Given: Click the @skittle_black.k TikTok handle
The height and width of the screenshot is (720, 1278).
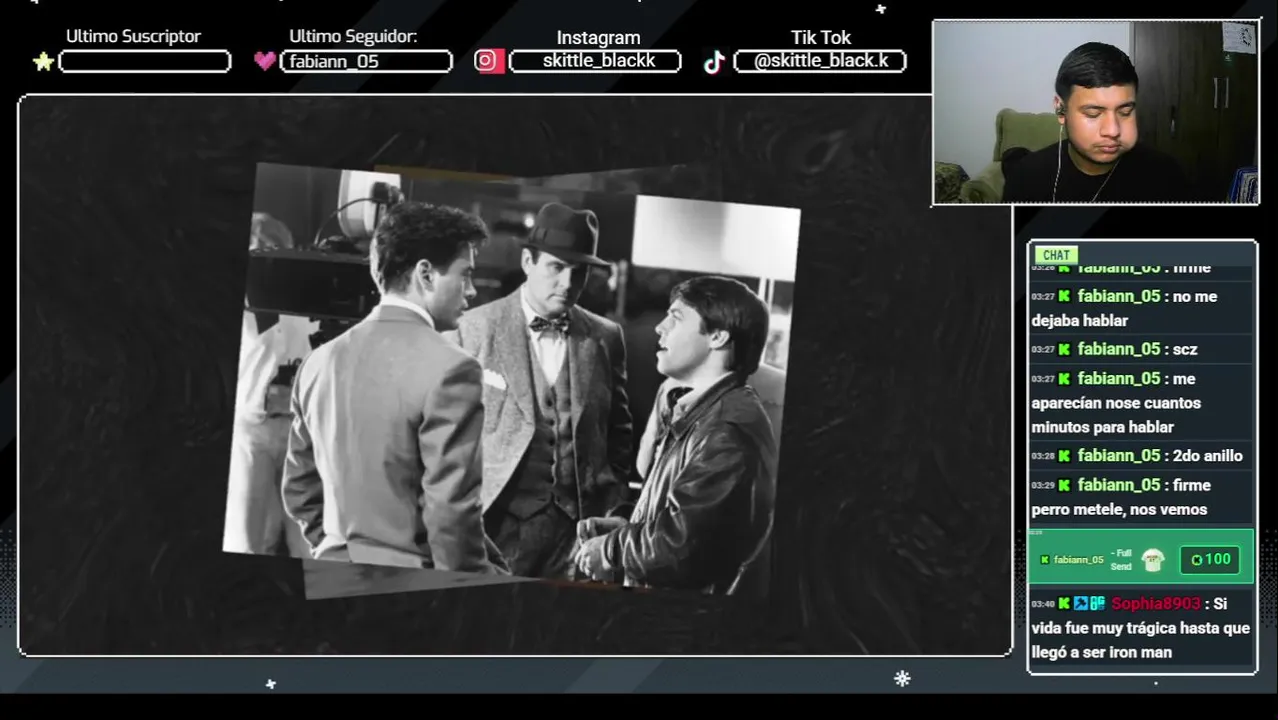Looking at the screenshot, I should (x=820, y=61).
